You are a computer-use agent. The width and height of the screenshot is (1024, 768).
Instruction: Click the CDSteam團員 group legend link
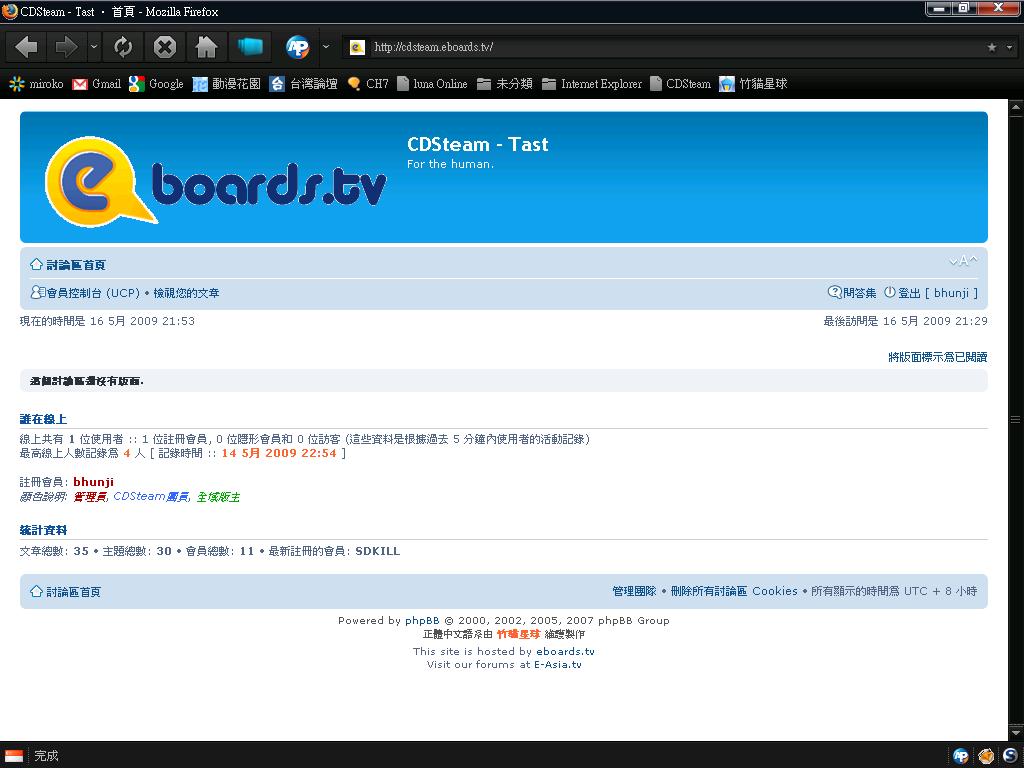151,496
